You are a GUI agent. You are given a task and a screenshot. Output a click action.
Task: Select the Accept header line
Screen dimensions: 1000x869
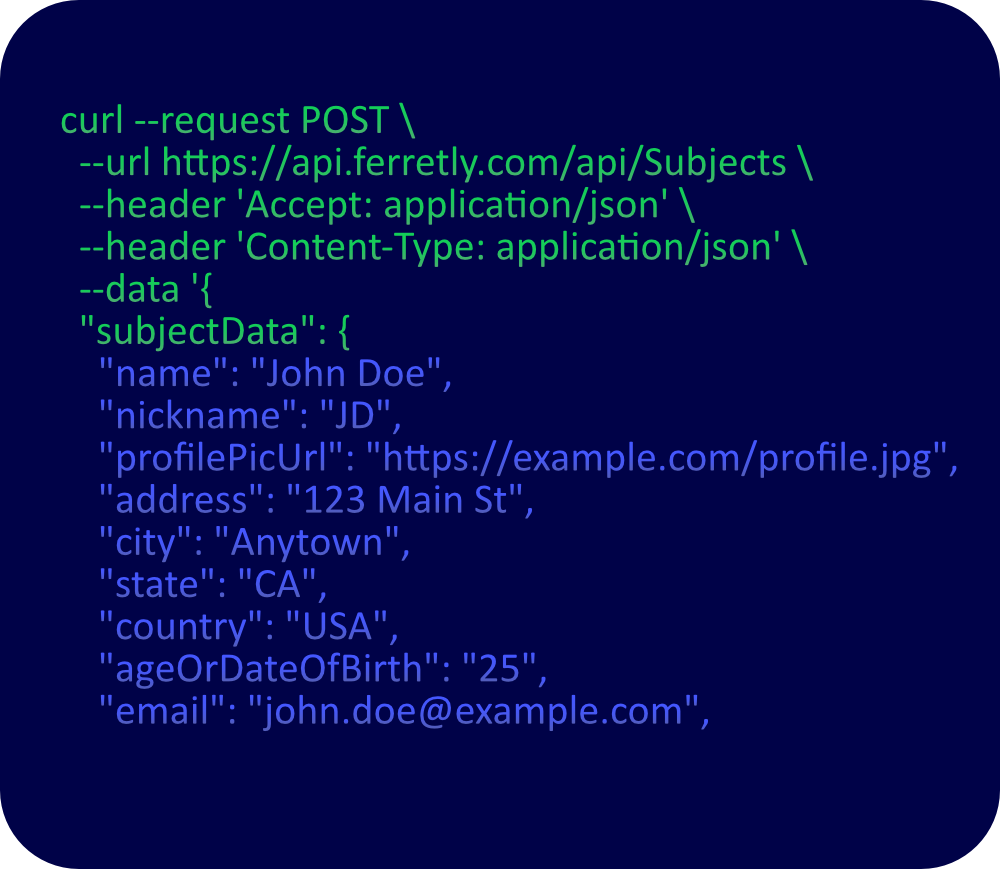(x=385, y=204)
